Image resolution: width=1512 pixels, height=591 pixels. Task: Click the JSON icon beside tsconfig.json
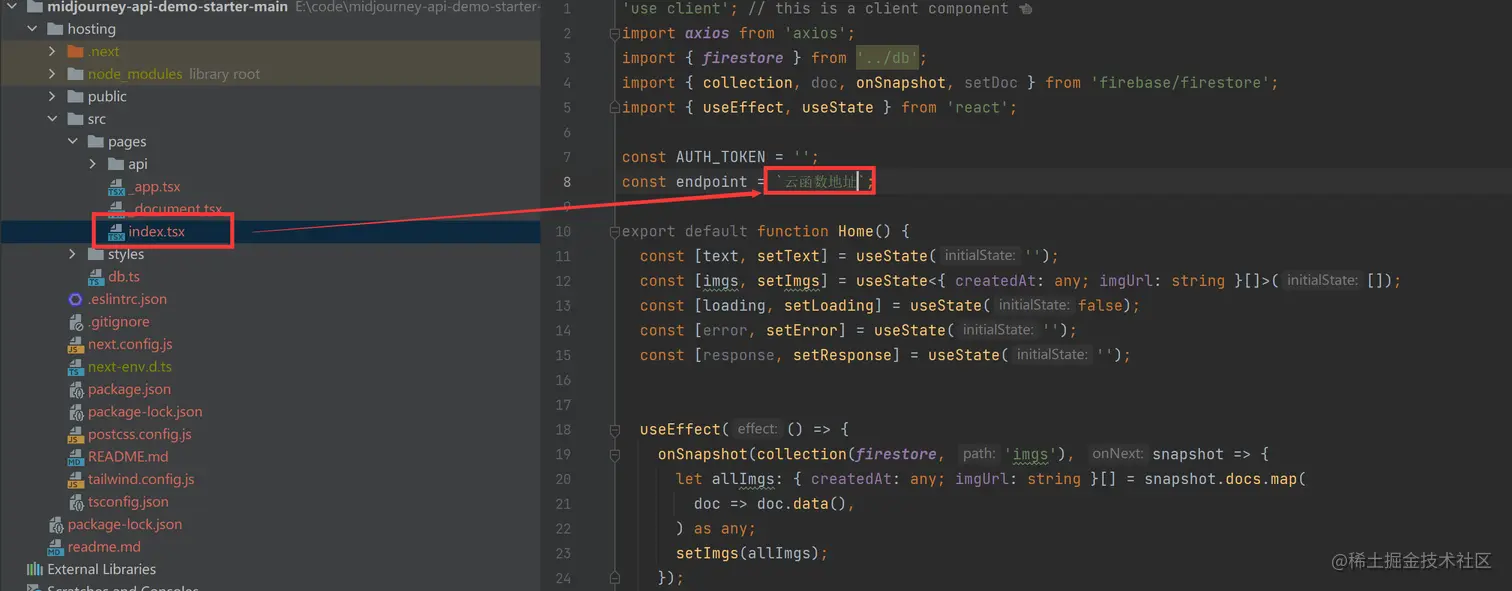[x=76, y=502]
